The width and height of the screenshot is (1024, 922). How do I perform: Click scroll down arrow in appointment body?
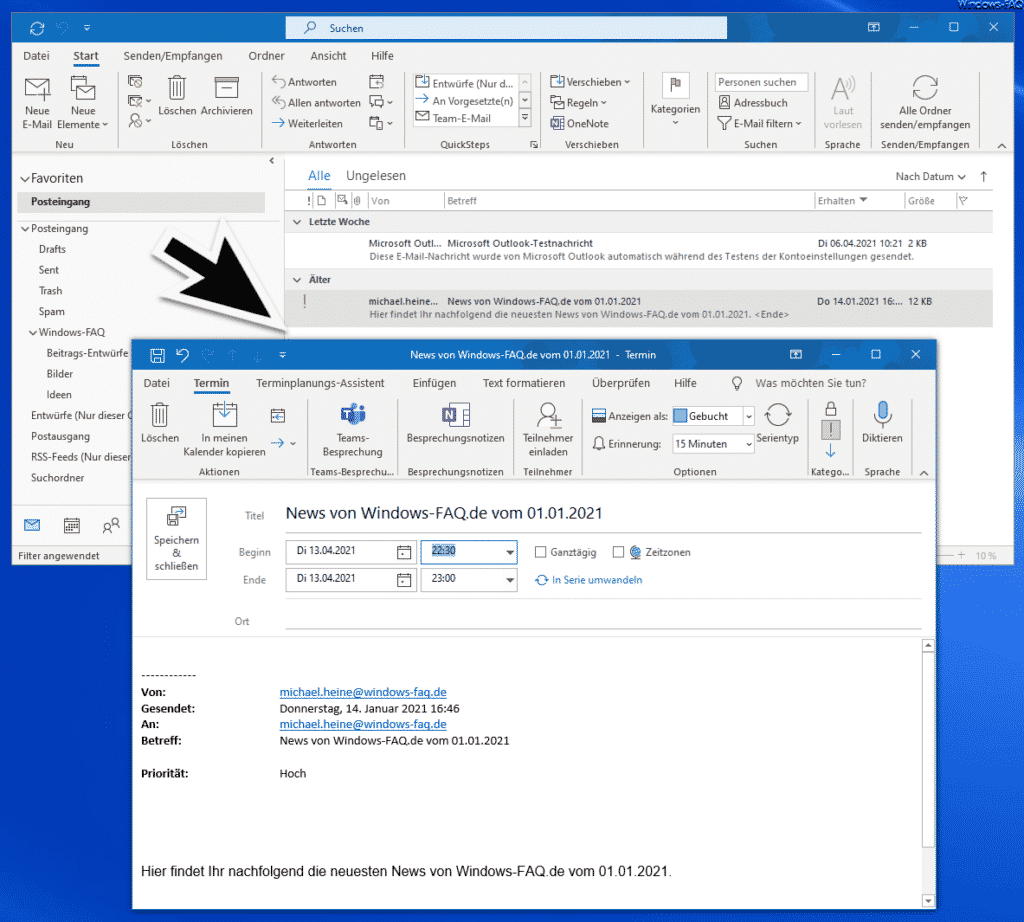[928, 901]
